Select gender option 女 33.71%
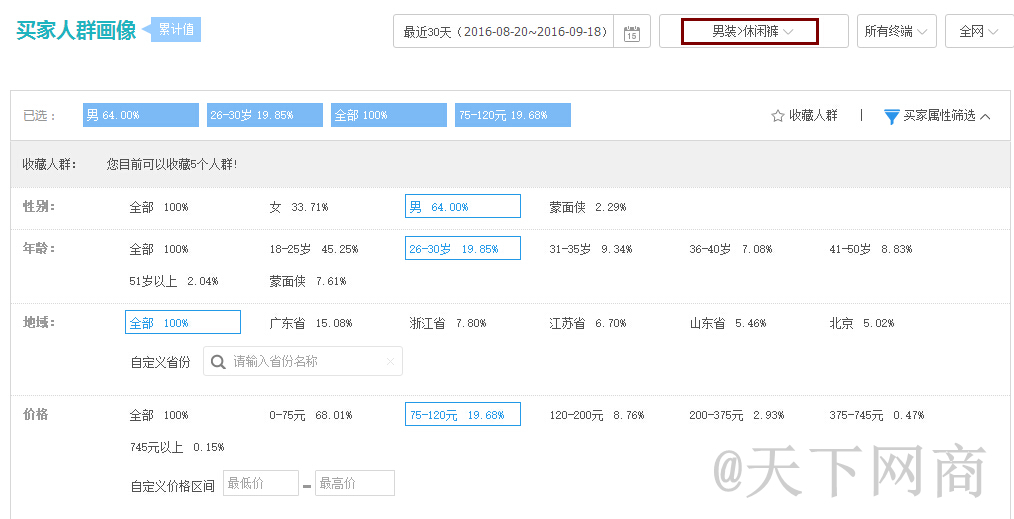 pyautogui.click(x=298, y=207)
